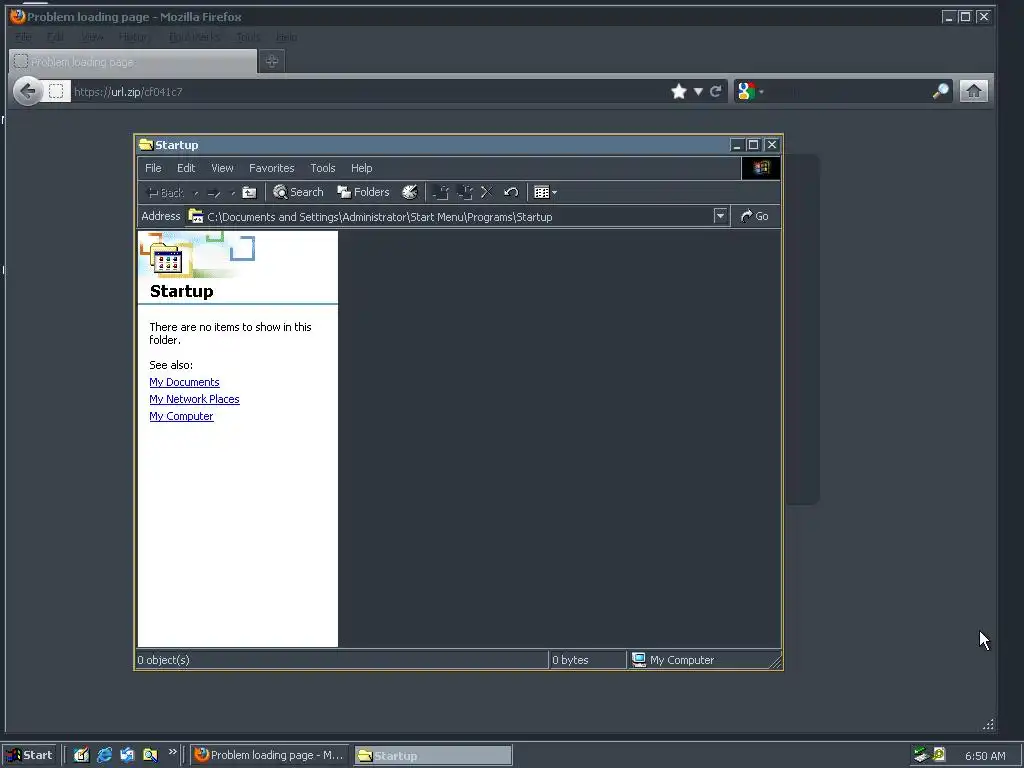
Task: Select the Problem loading page tab
Action: (x=133, y=61)
